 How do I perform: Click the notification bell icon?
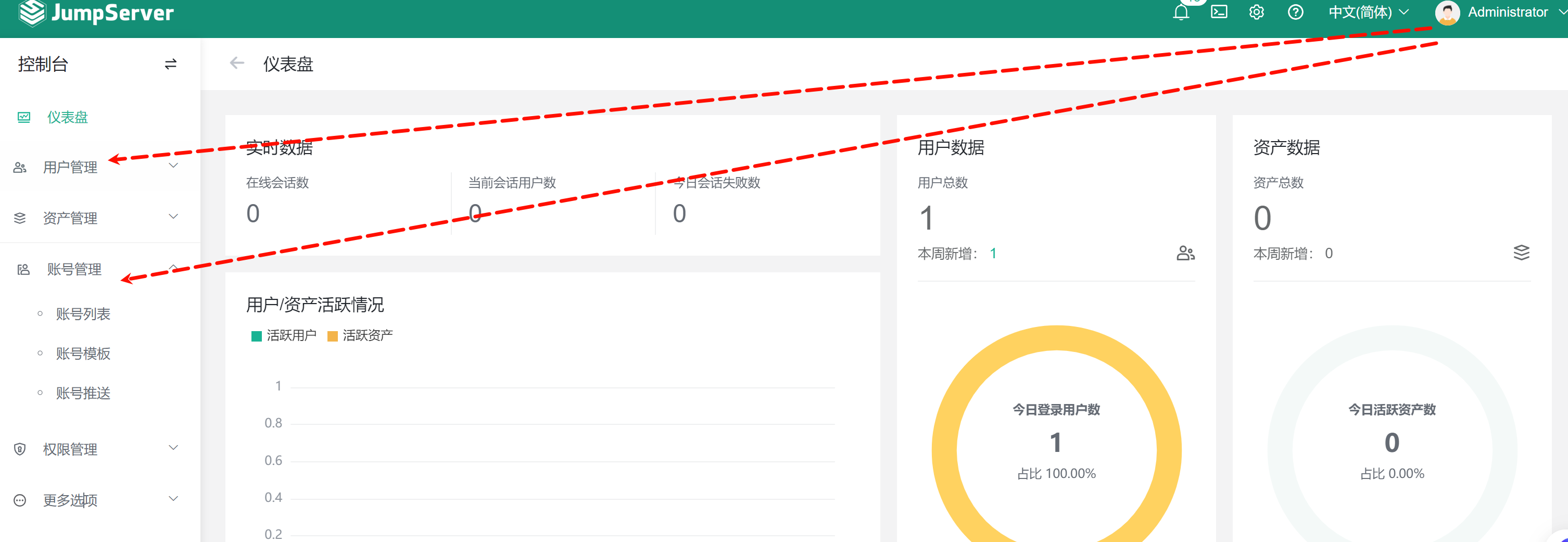coord(1181,12)
